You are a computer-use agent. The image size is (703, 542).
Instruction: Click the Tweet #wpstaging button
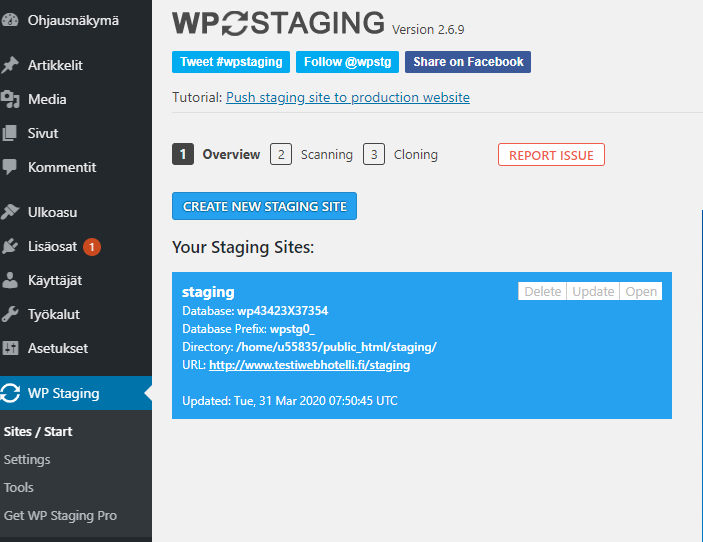tap(231, 62)
